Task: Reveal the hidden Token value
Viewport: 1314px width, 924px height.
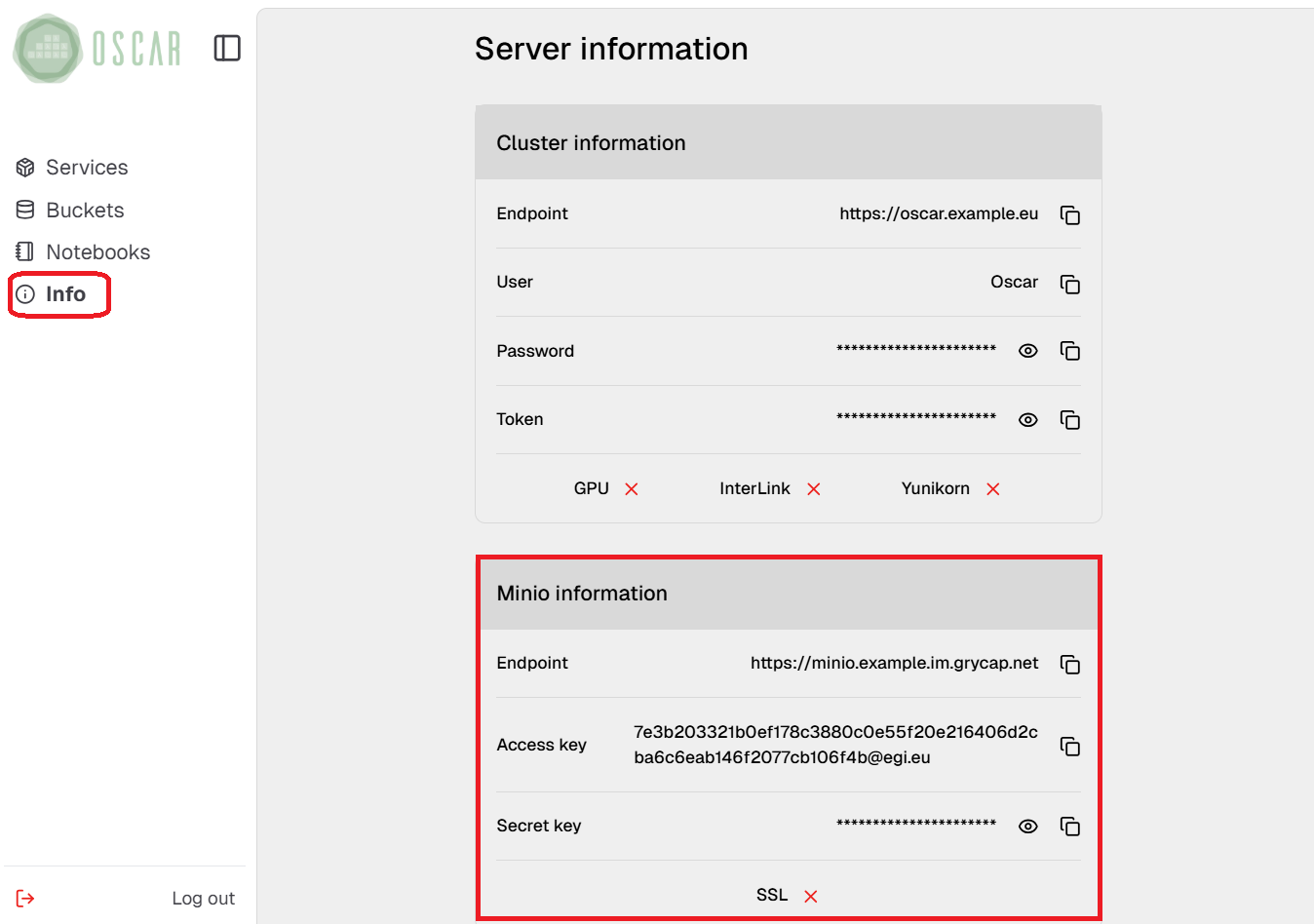Action: tap(1027, 420)
